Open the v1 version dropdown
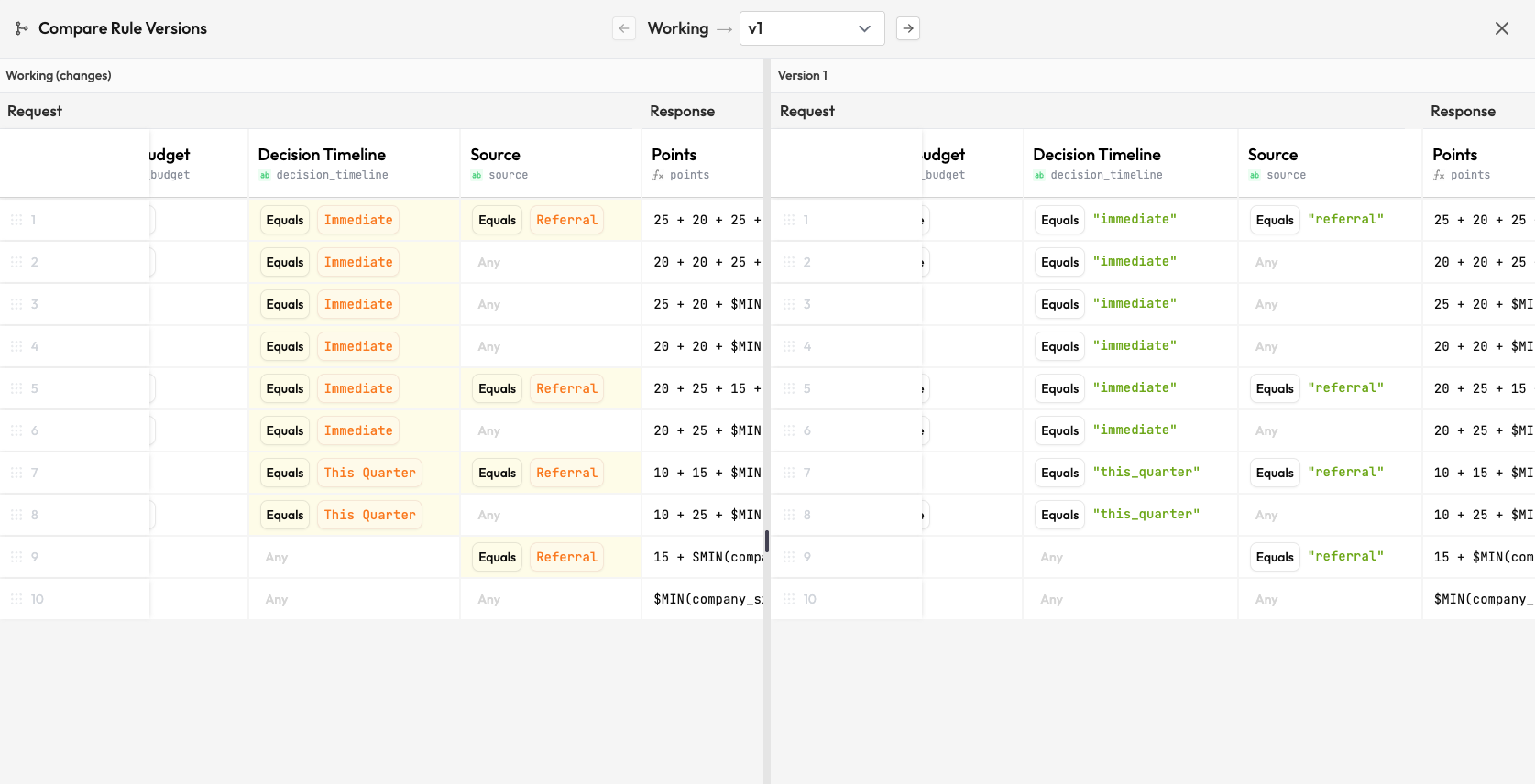1535x784 pixels. [811, 28]
